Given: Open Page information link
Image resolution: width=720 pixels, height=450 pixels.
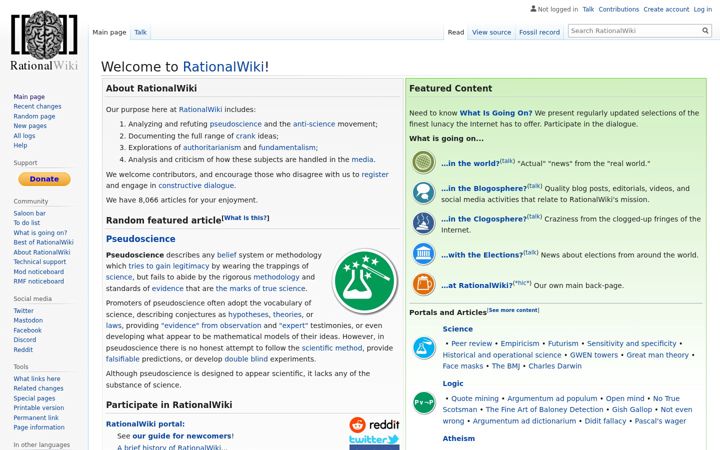Looking at the screenshot, I should click(39, 427).
